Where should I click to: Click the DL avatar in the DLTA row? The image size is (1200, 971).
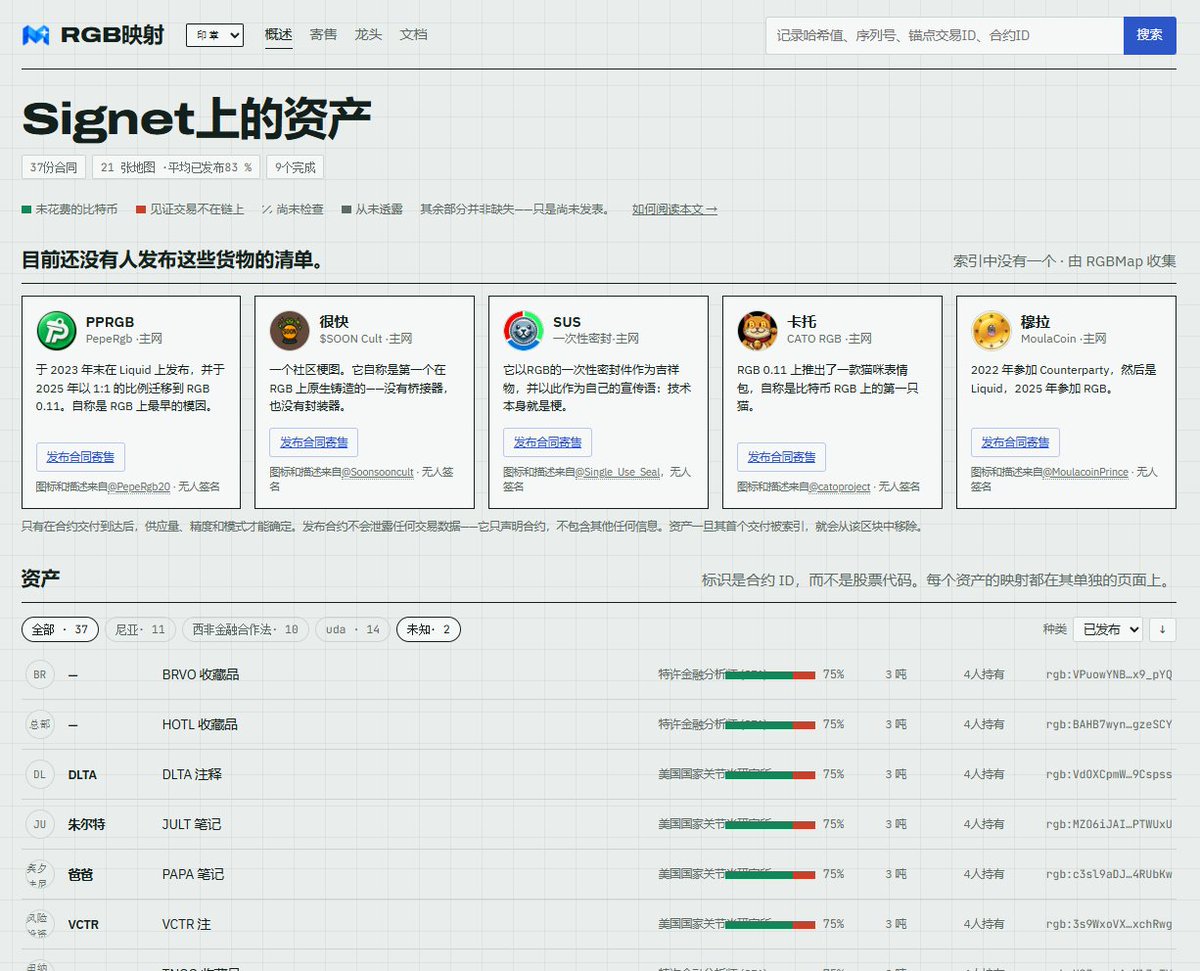tap(40, 774)
